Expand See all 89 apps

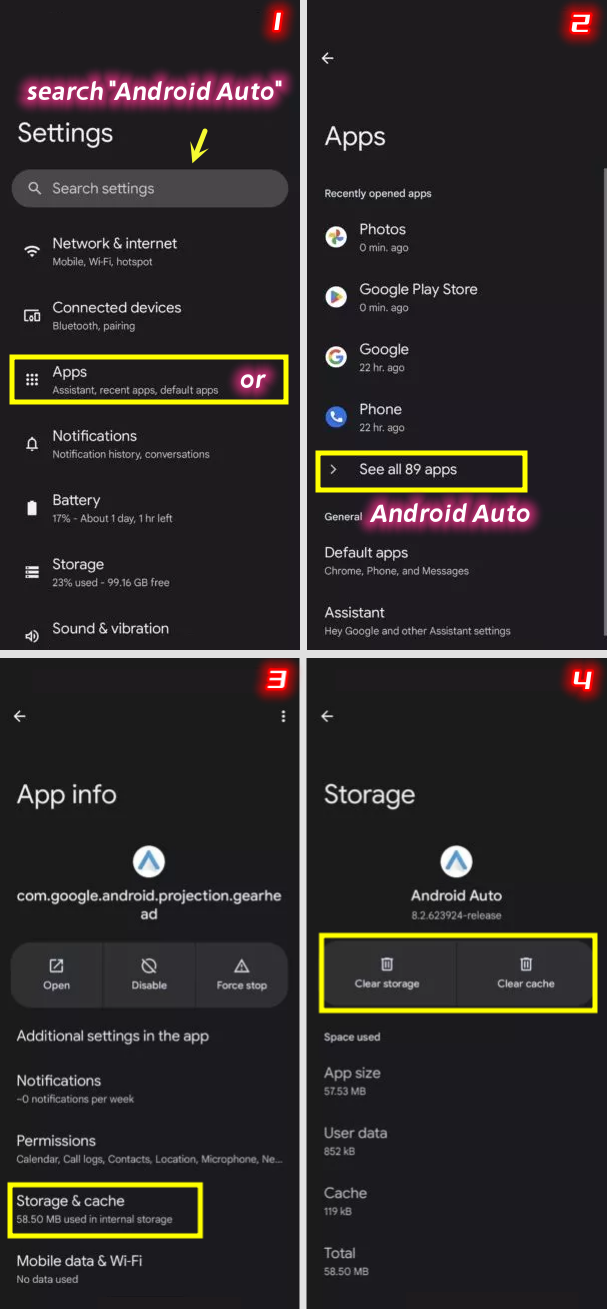pyautogui.click(x=421, y=470)
